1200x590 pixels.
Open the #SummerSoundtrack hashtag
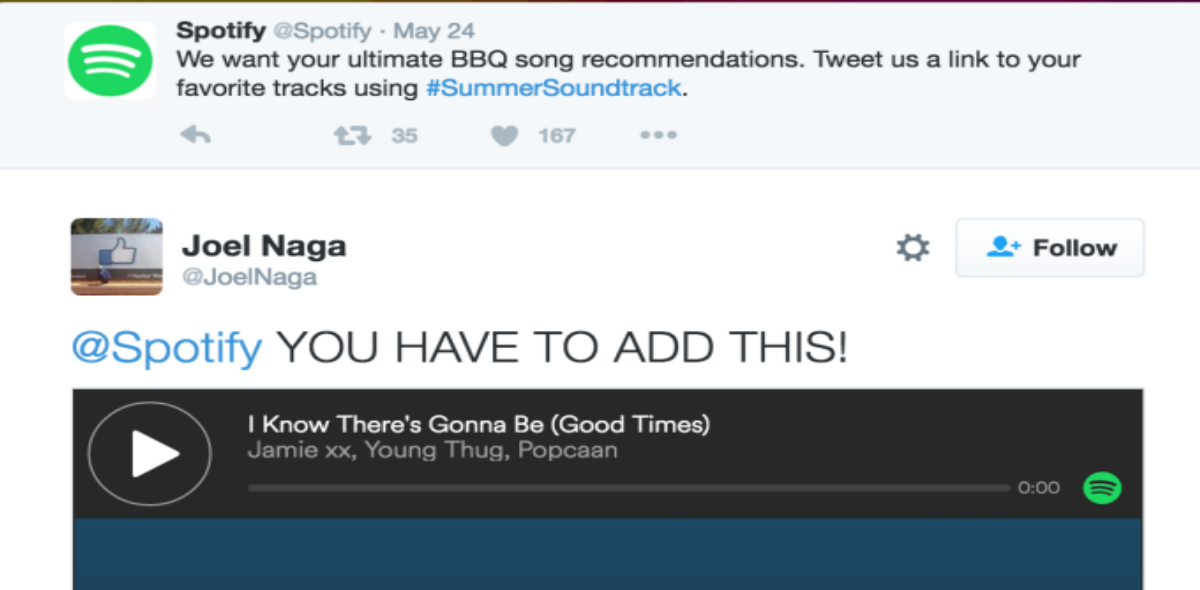pyautogui.click(x=553, y=88)
